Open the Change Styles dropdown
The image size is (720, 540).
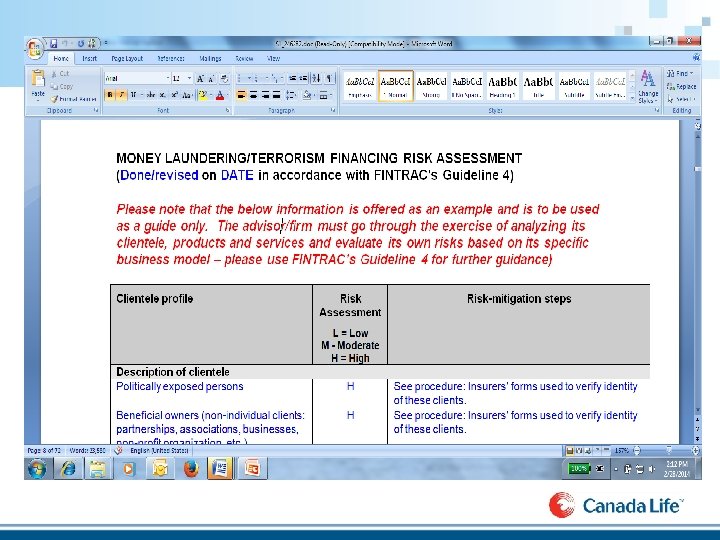(648, 87)
